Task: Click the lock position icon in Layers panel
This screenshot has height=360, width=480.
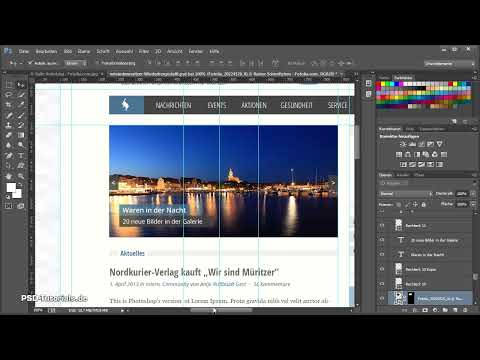Action: coord(415,204)
